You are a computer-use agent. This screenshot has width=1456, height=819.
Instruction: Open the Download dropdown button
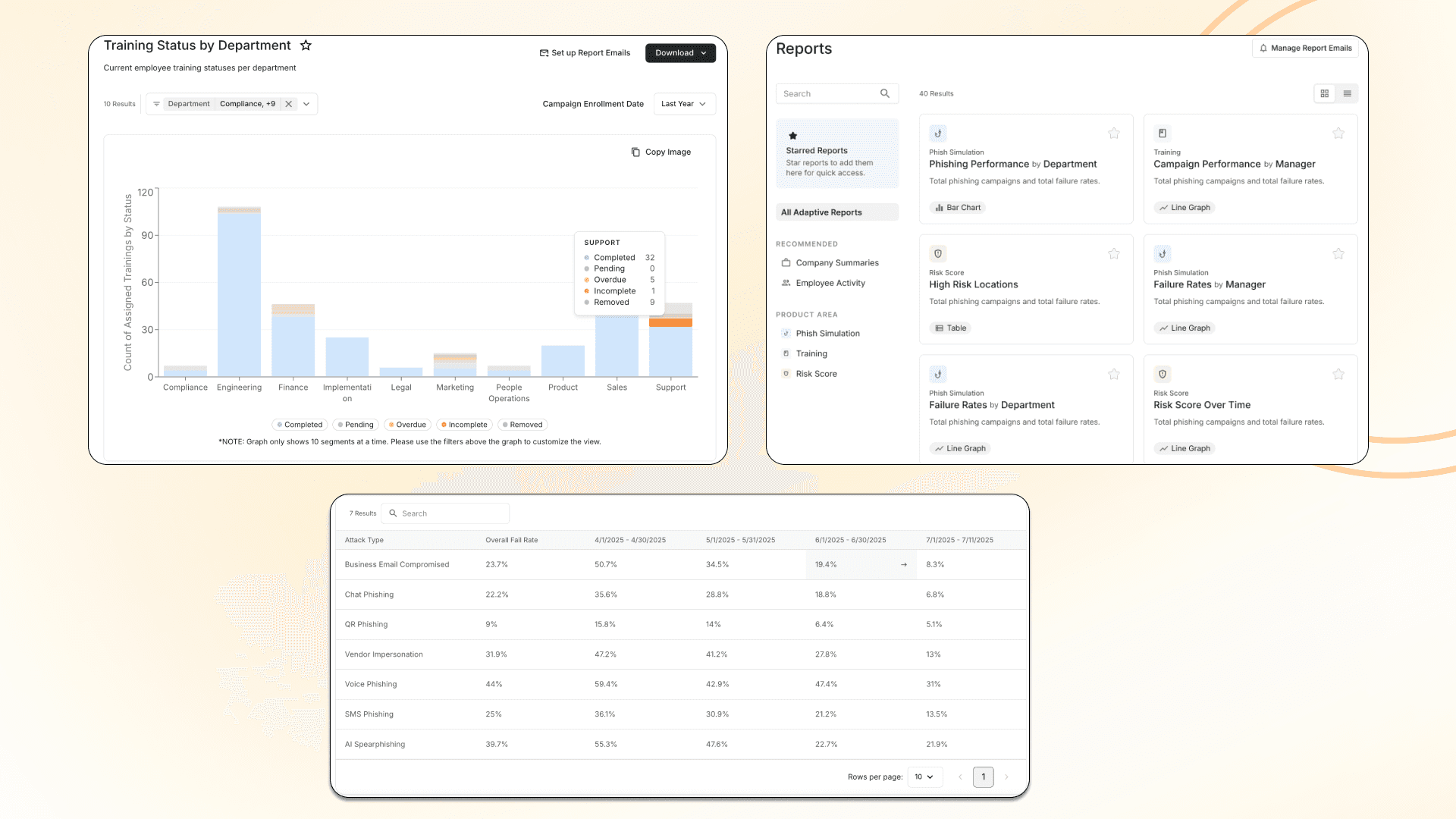pyautogui.click(x=680, y=53)
